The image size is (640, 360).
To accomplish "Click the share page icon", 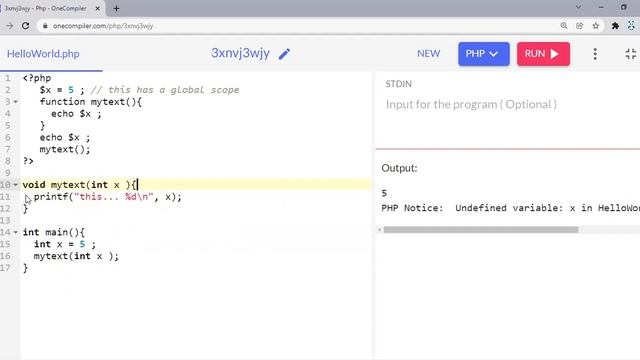I will pyautogui.click(x=580, y=26).
